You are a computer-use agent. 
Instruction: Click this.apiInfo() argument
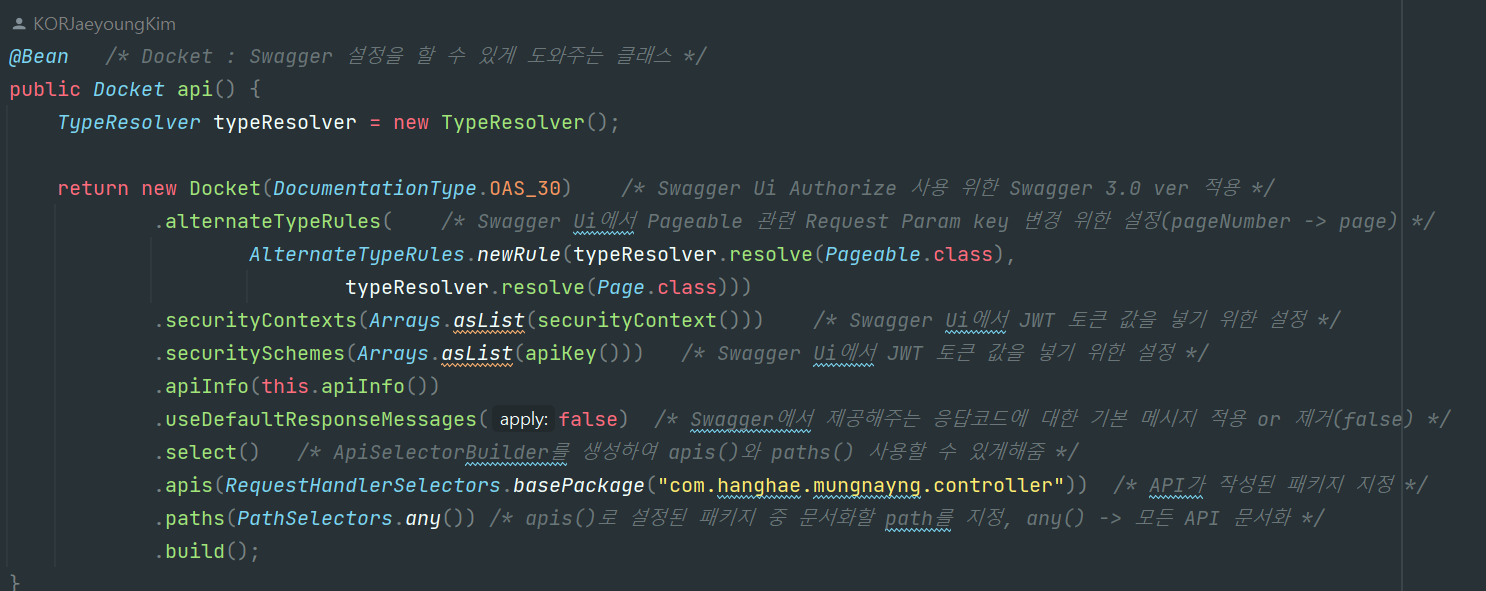345,386
